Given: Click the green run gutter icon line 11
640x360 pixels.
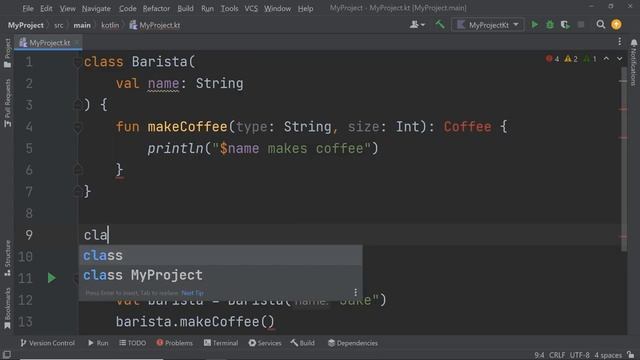Looking at the screenshot, I should coord(51,278).
